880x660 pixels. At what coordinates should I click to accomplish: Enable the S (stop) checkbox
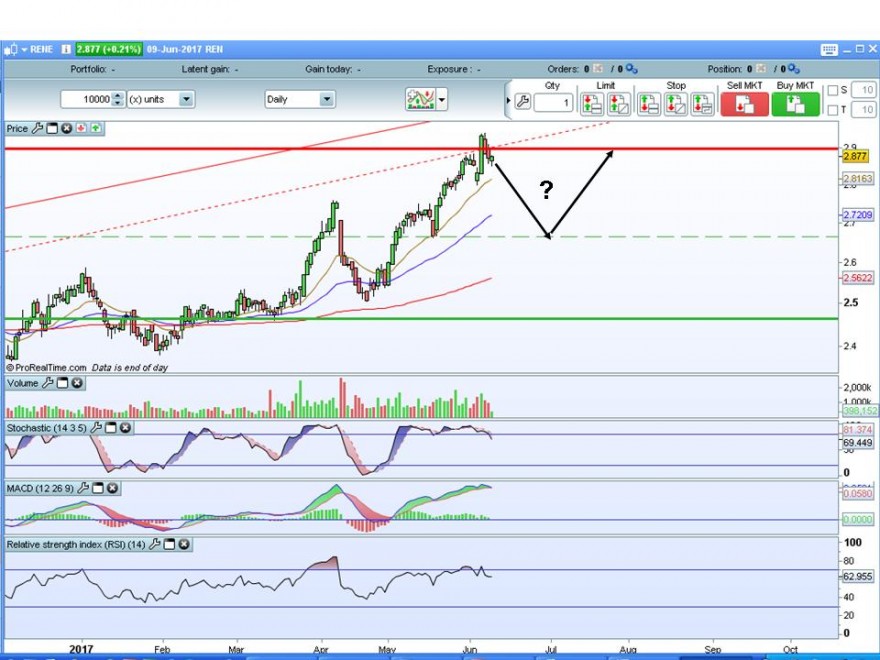pos(833,90)
